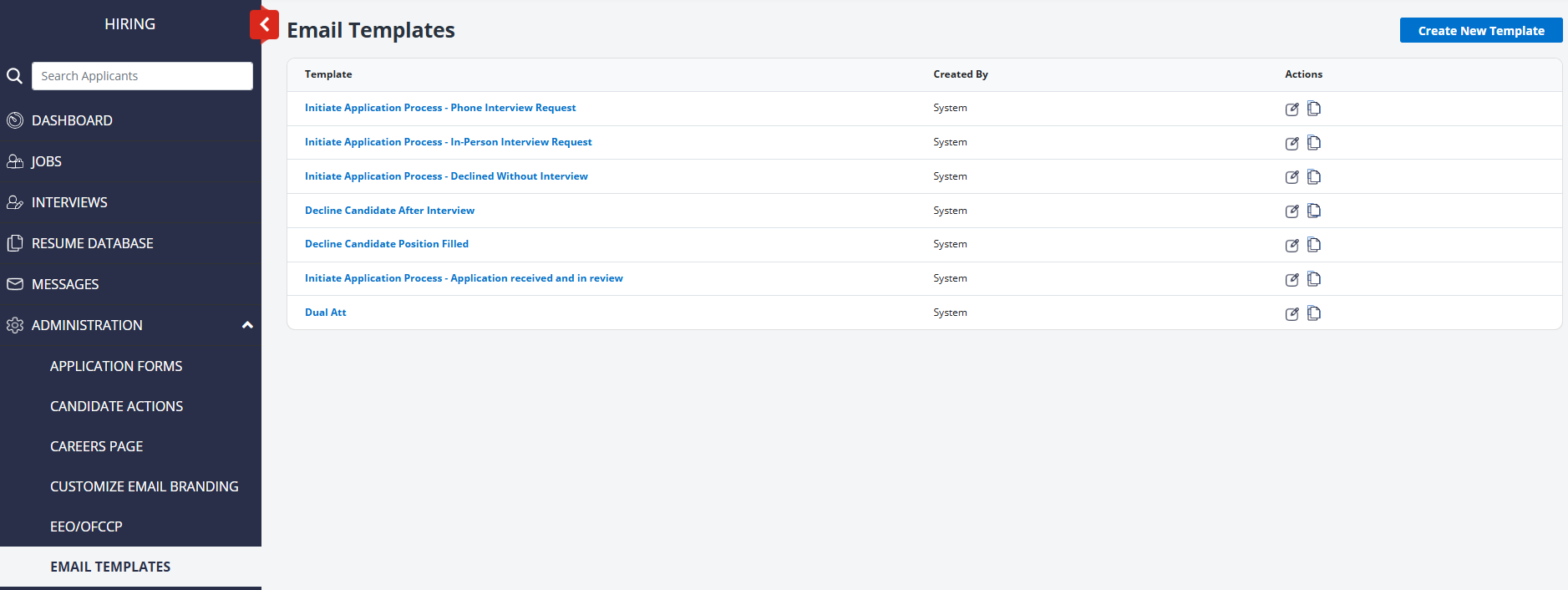Duplicate the Declined Without Interview template
Screen dimensions: 1568x590
tap(1314, 177)
